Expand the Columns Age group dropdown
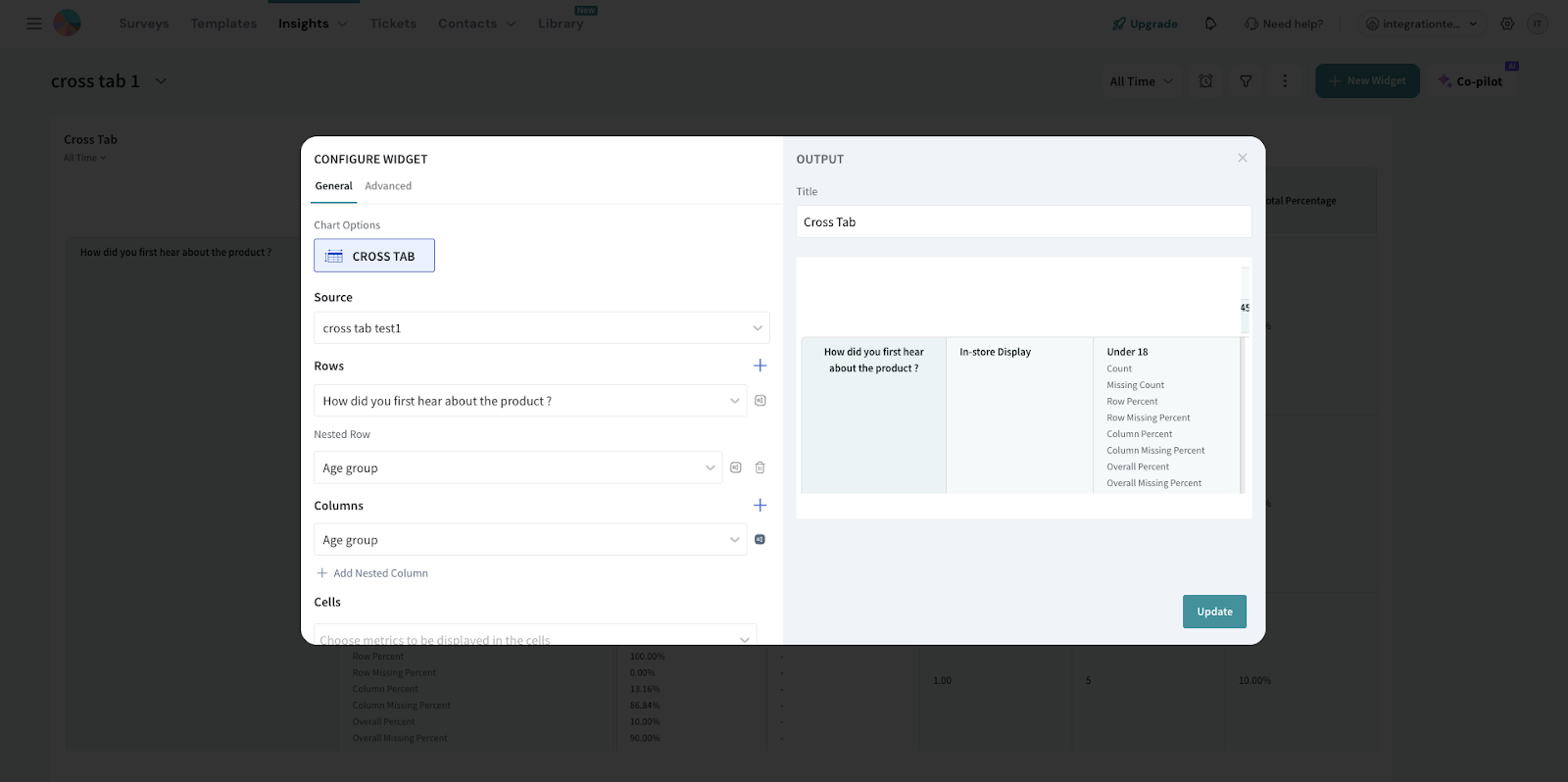The height and width of the screenshot is (782, 1568). click(530, 540)
